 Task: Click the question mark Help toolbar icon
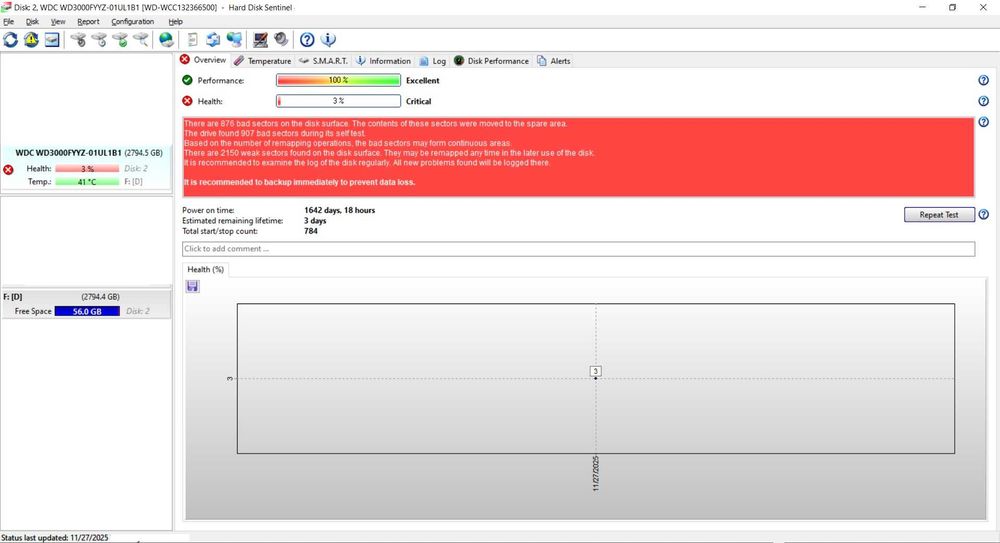click(x=307, y=40)
